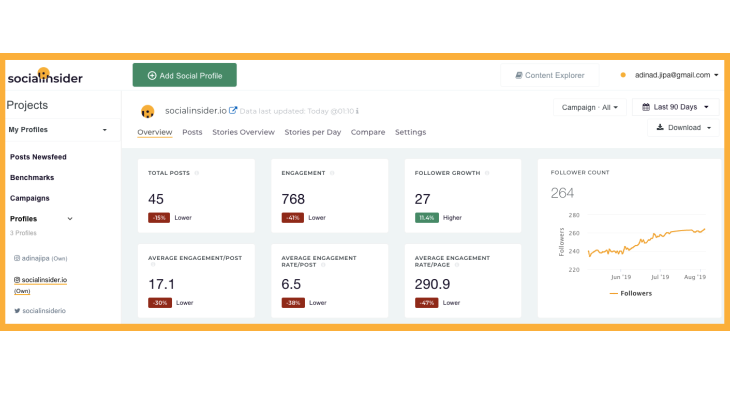This screenshot has width=730, height=400.
Task: Open the Download dropdown menu
Action: coord(683,128)
